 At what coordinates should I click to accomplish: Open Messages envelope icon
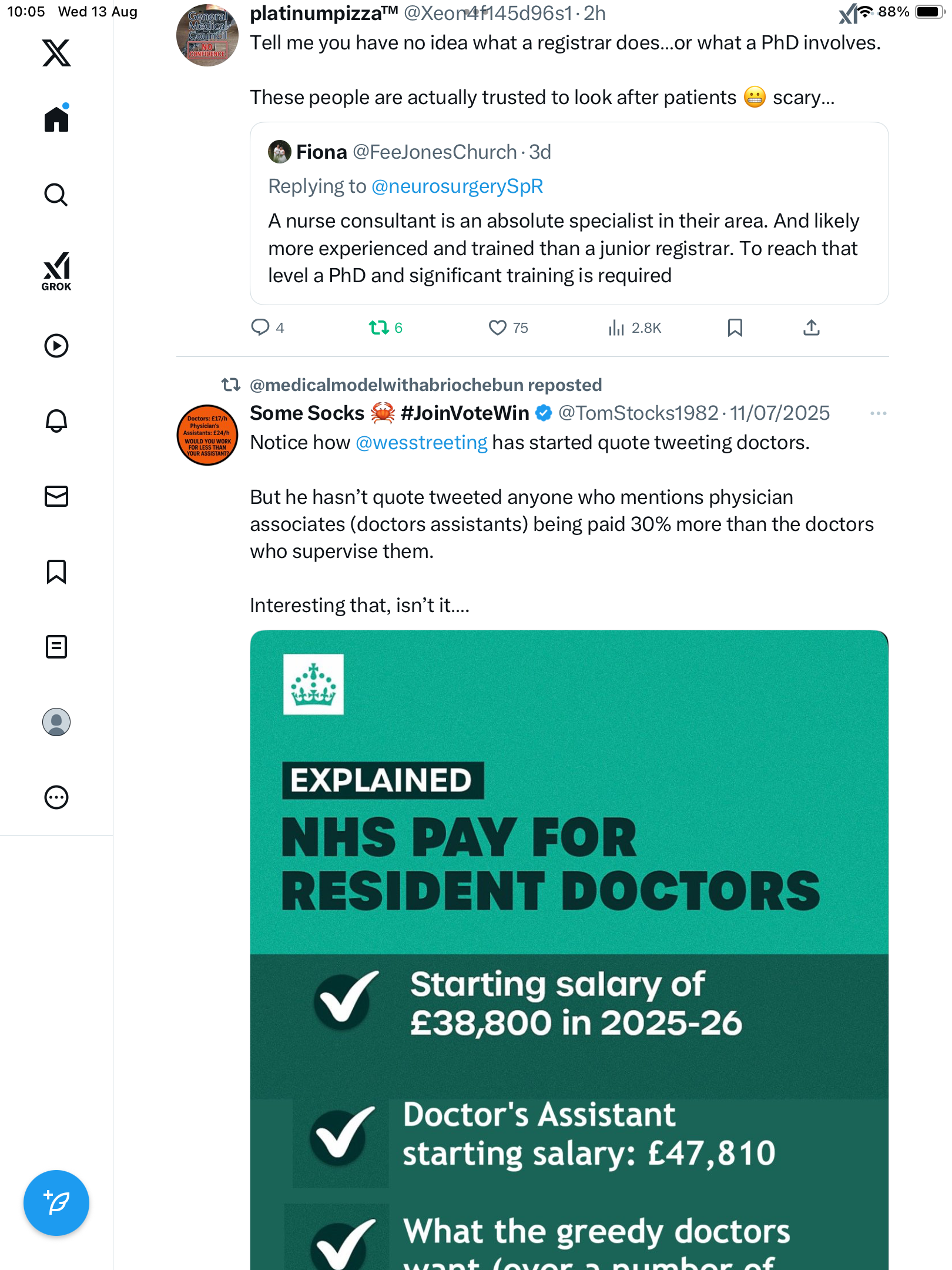tap(56, 496)
